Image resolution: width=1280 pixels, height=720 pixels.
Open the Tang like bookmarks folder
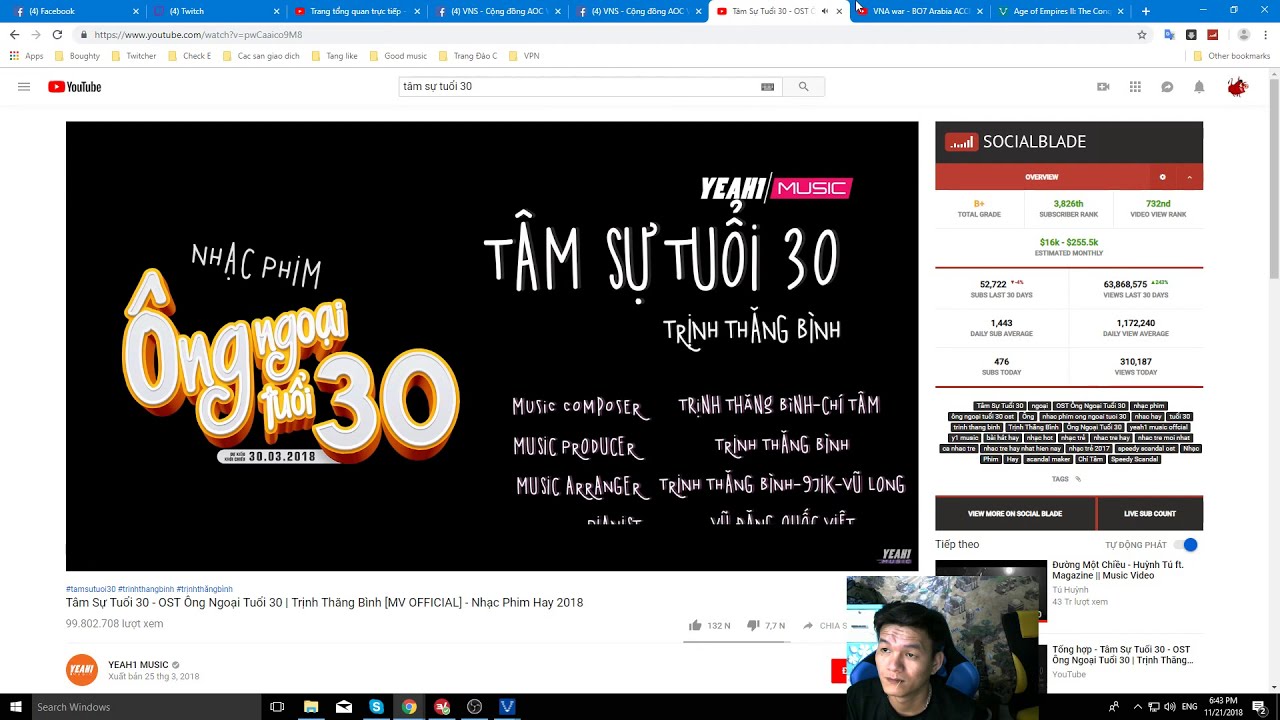tap(334, 56)
